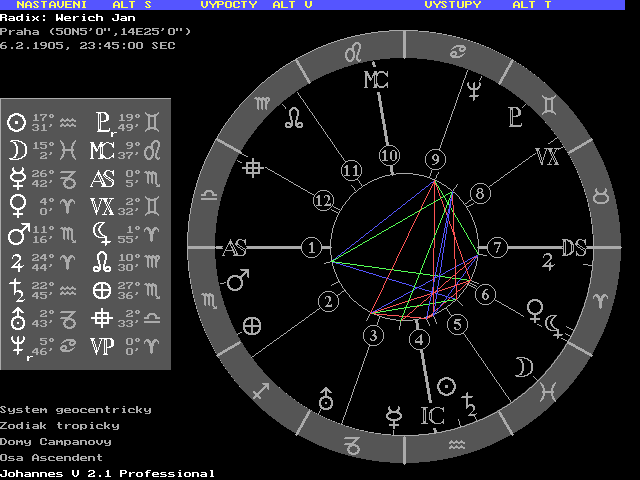
Task: Open the VYPOCTY menu
Action: [229, 5]
